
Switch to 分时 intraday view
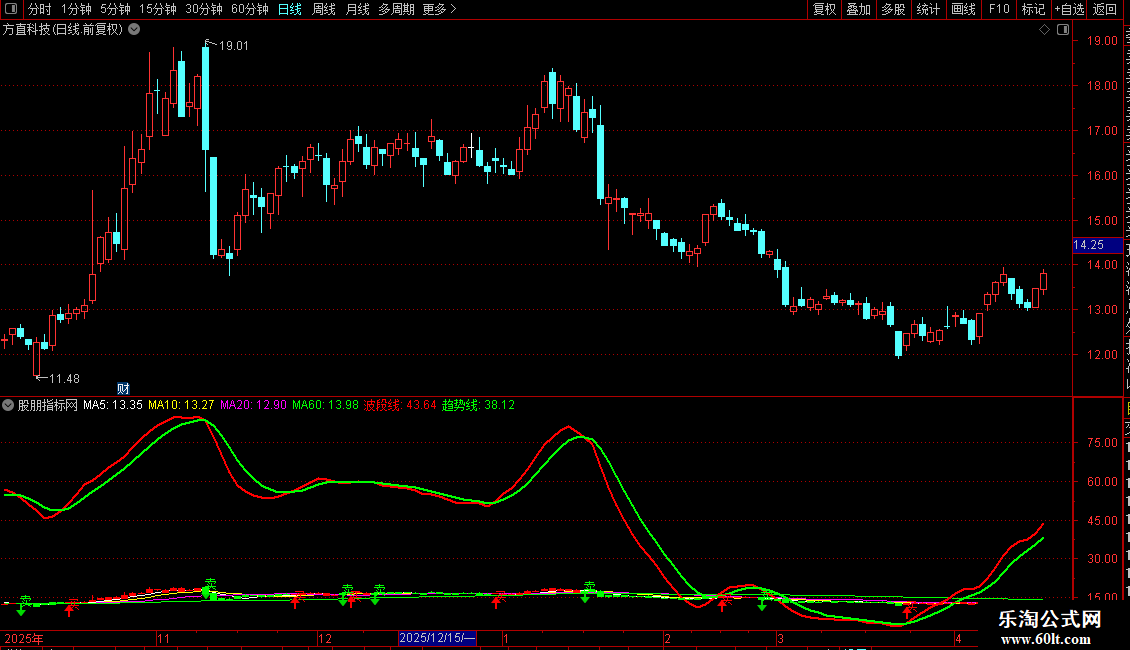tap(40, 9)
